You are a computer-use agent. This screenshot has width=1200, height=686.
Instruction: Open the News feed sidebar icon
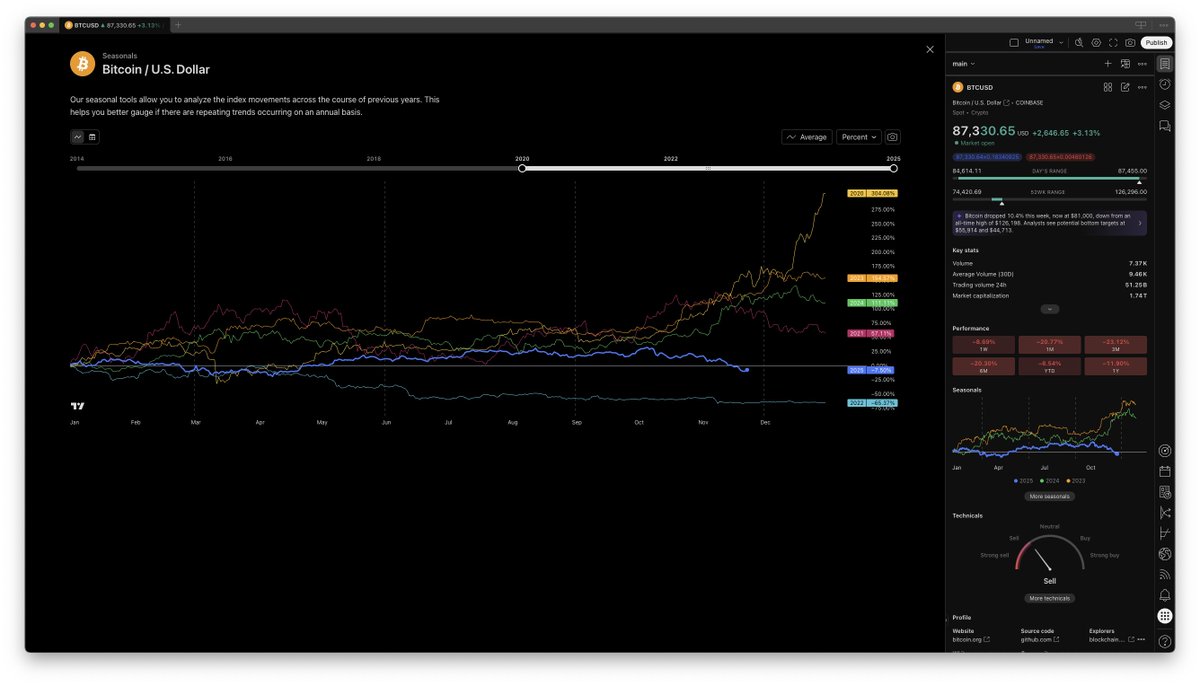click(x=1165, y=574)
